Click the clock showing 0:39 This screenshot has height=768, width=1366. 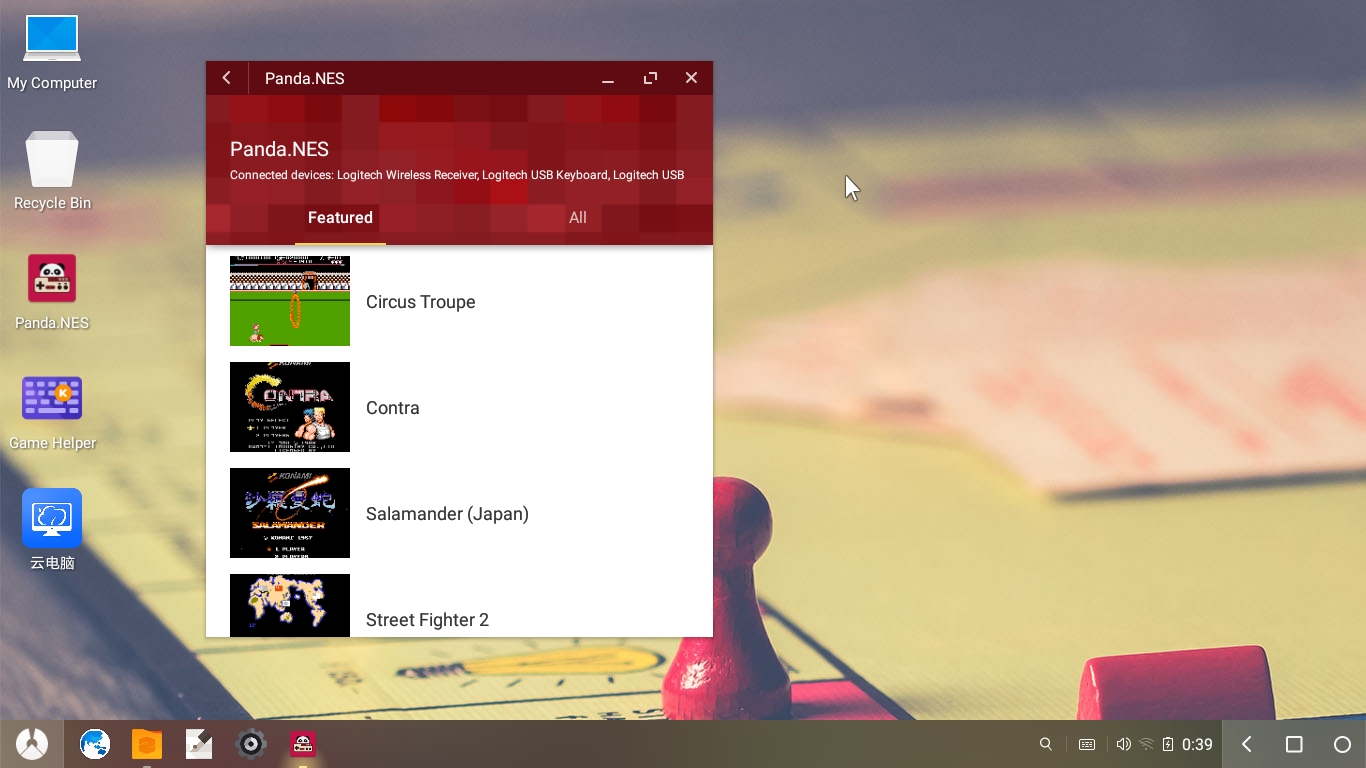[1197, 744]
